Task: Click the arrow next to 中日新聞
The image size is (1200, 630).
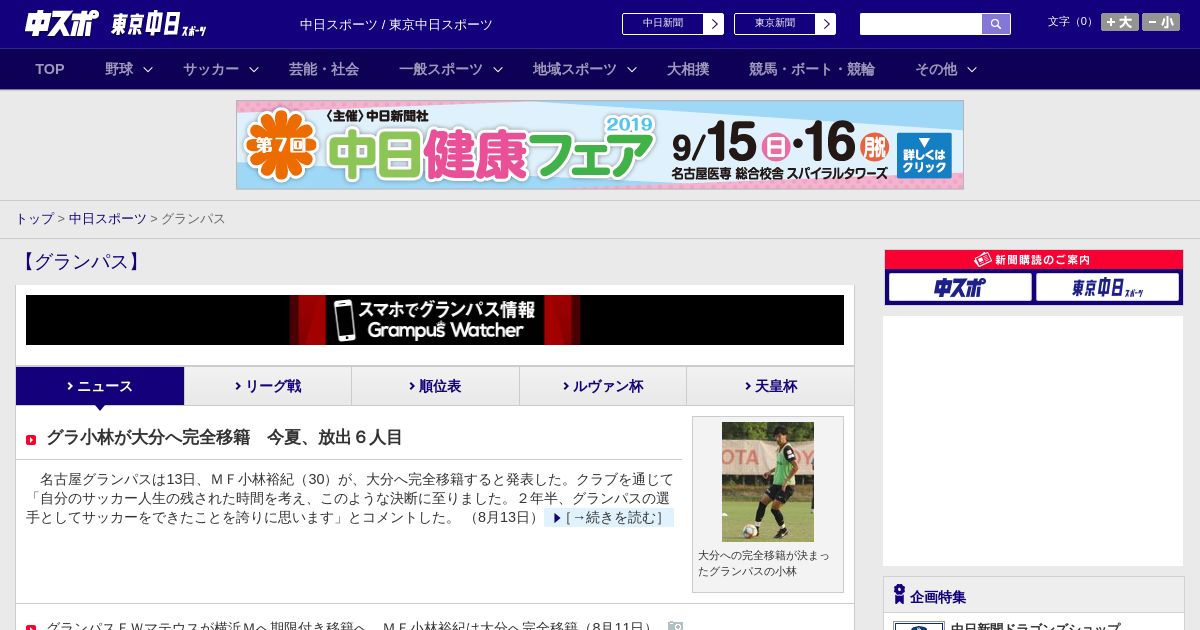Action: point(713,24)
